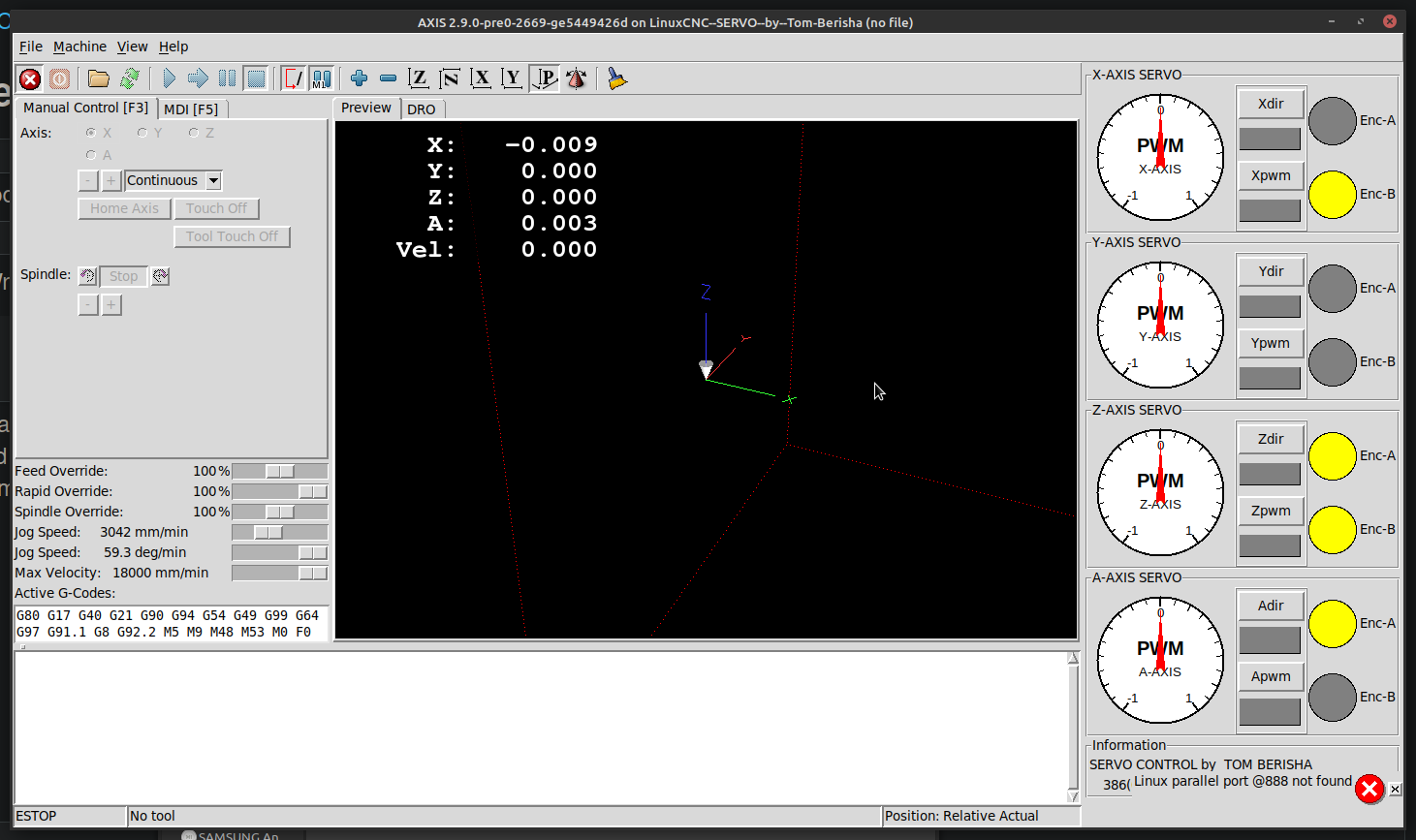Screen dimensions: 1416x840
Task: Open the DRO tab
Action: (x=421, y=109)
